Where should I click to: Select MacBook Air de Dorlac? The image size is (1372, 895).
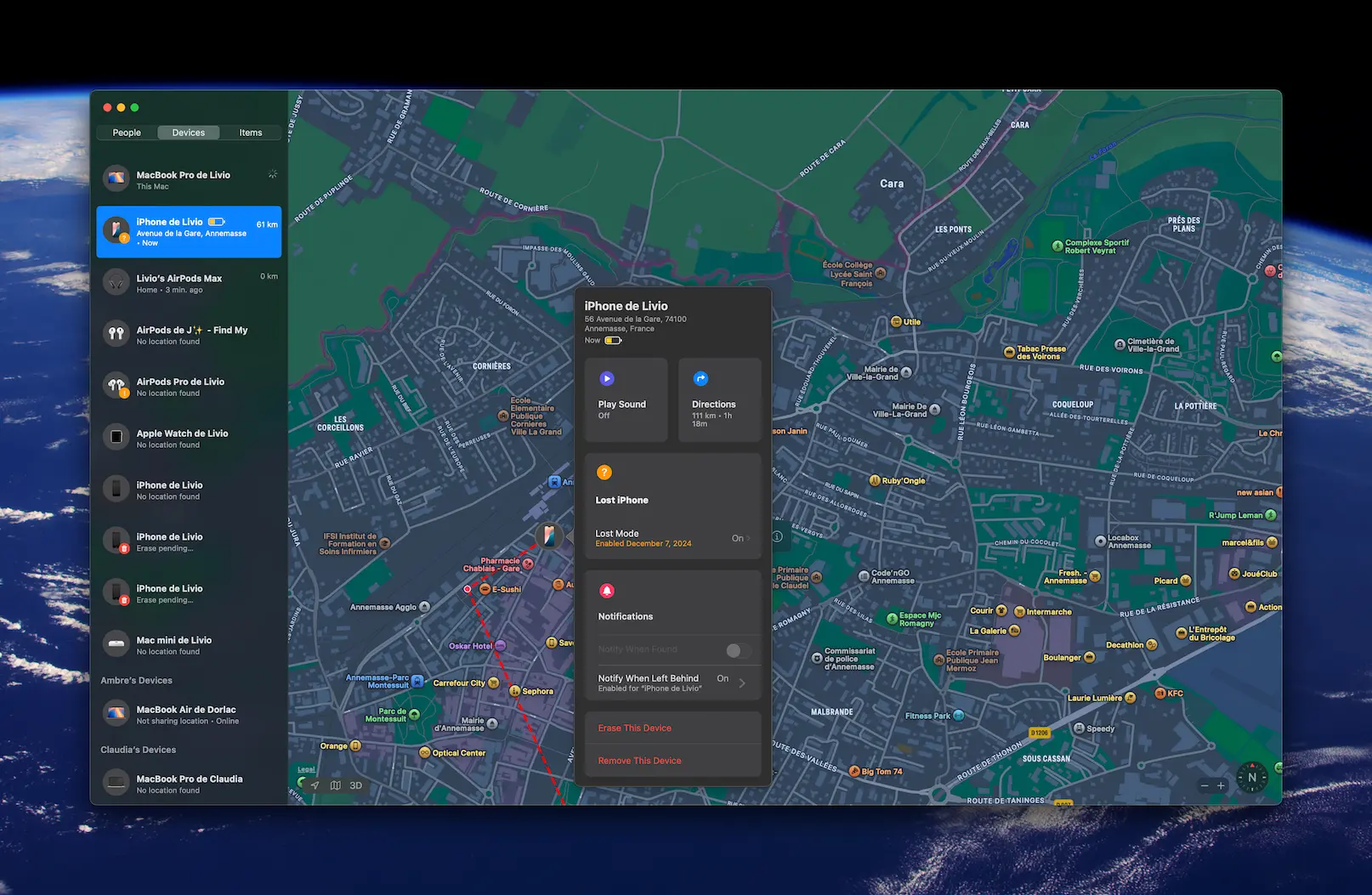[189, 714]
